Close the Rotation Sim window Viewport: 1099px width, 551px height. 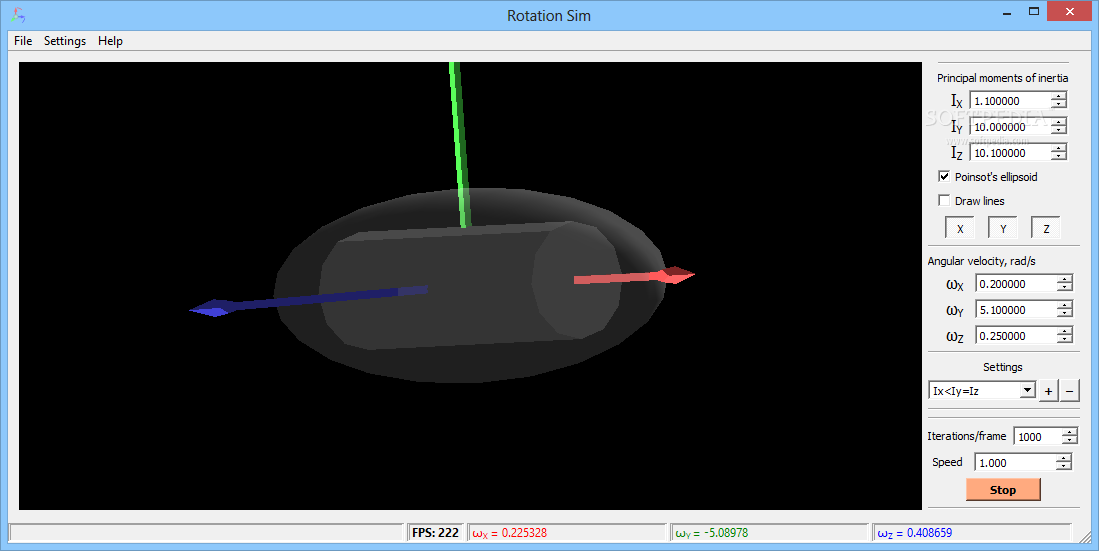(1070, 11)
